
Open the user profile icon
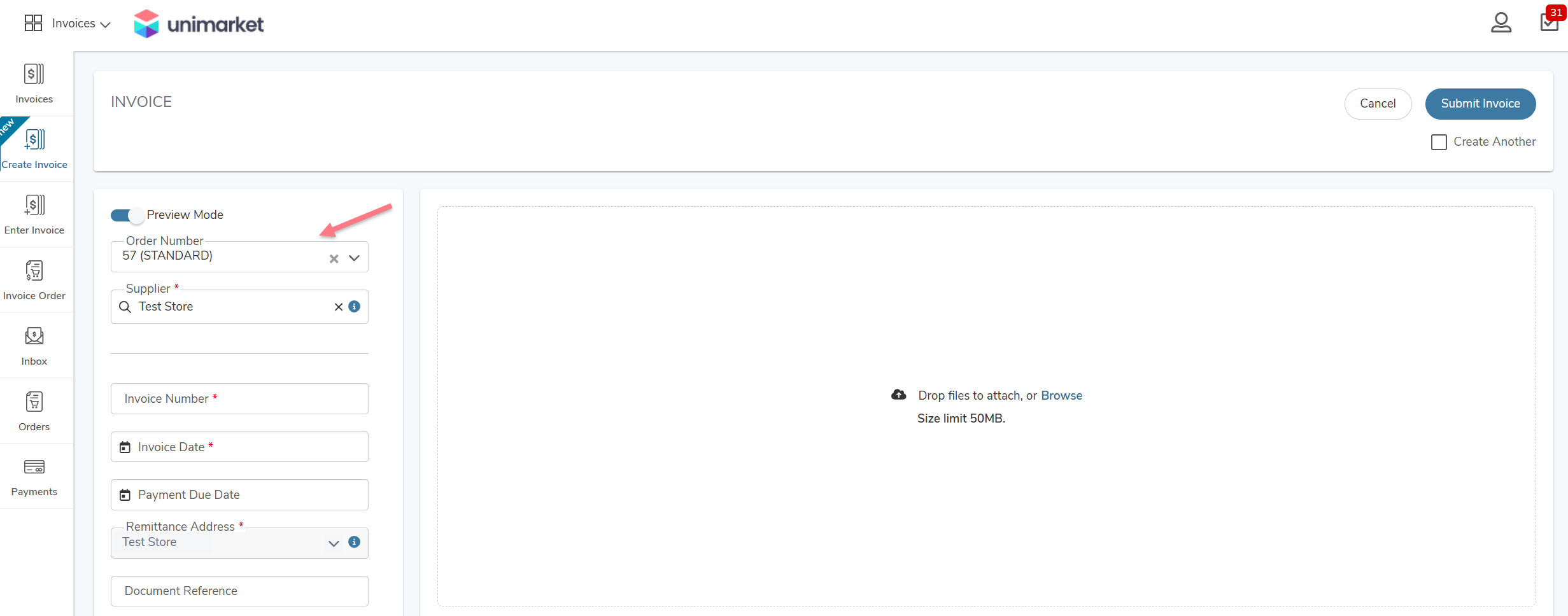coord(1501,23)
